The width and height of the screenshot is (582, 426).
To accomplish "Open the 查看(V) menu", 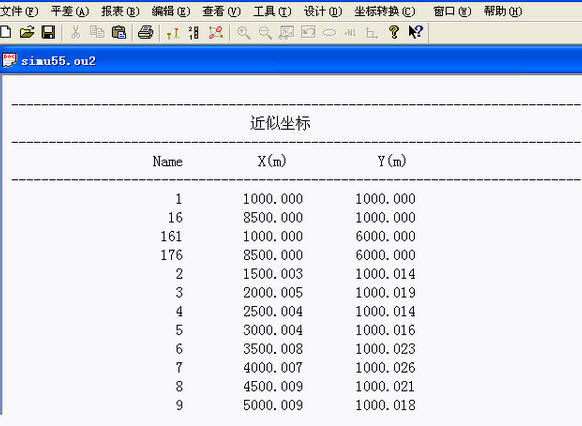I will pos(222,12).
